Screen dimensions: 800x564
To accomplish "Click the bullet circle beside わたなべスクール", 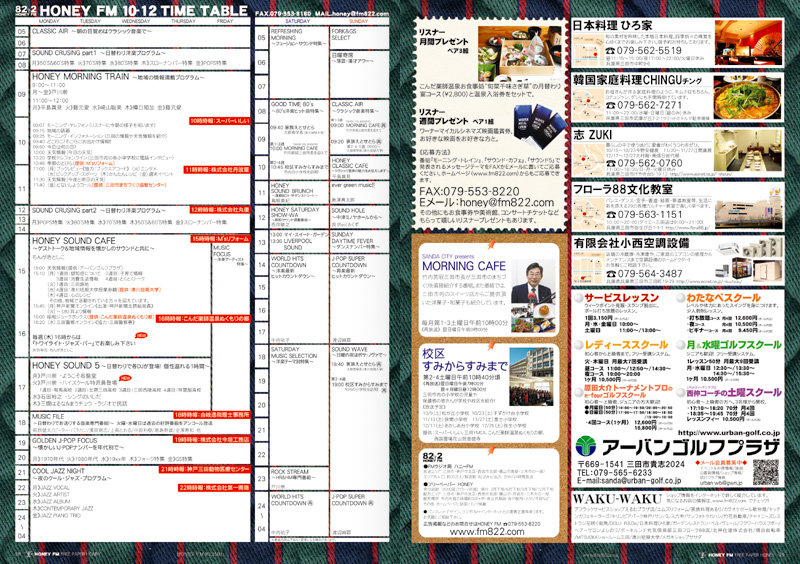I will (680, 298).
